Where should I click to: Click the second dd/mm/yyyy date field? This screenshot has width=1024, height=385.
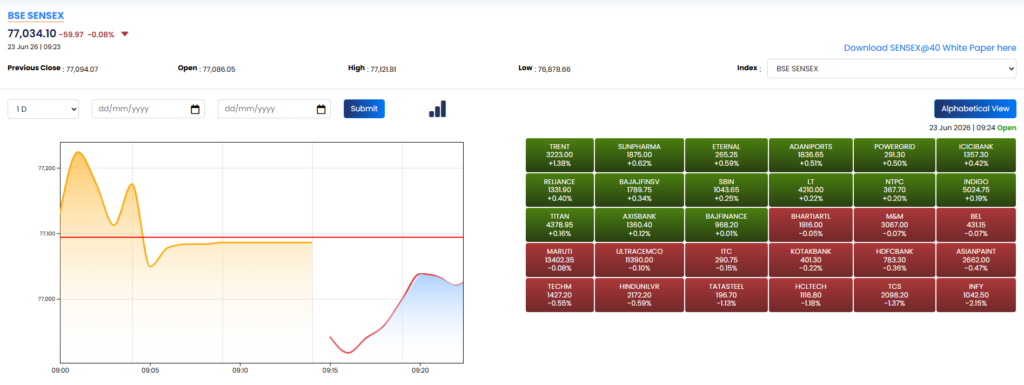[x=274, y=109]
